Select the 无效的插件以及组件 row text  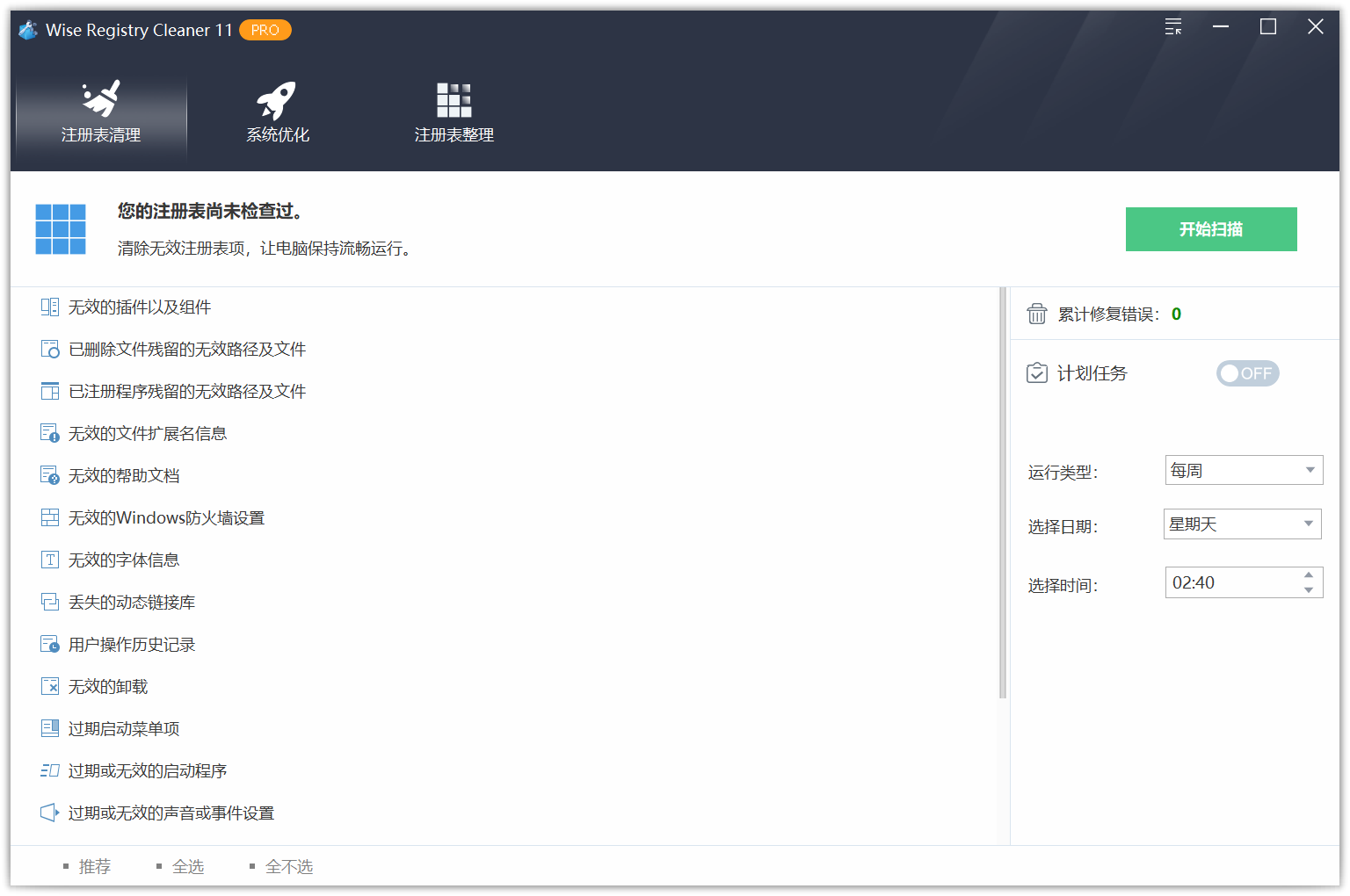[x=140, y=307]
